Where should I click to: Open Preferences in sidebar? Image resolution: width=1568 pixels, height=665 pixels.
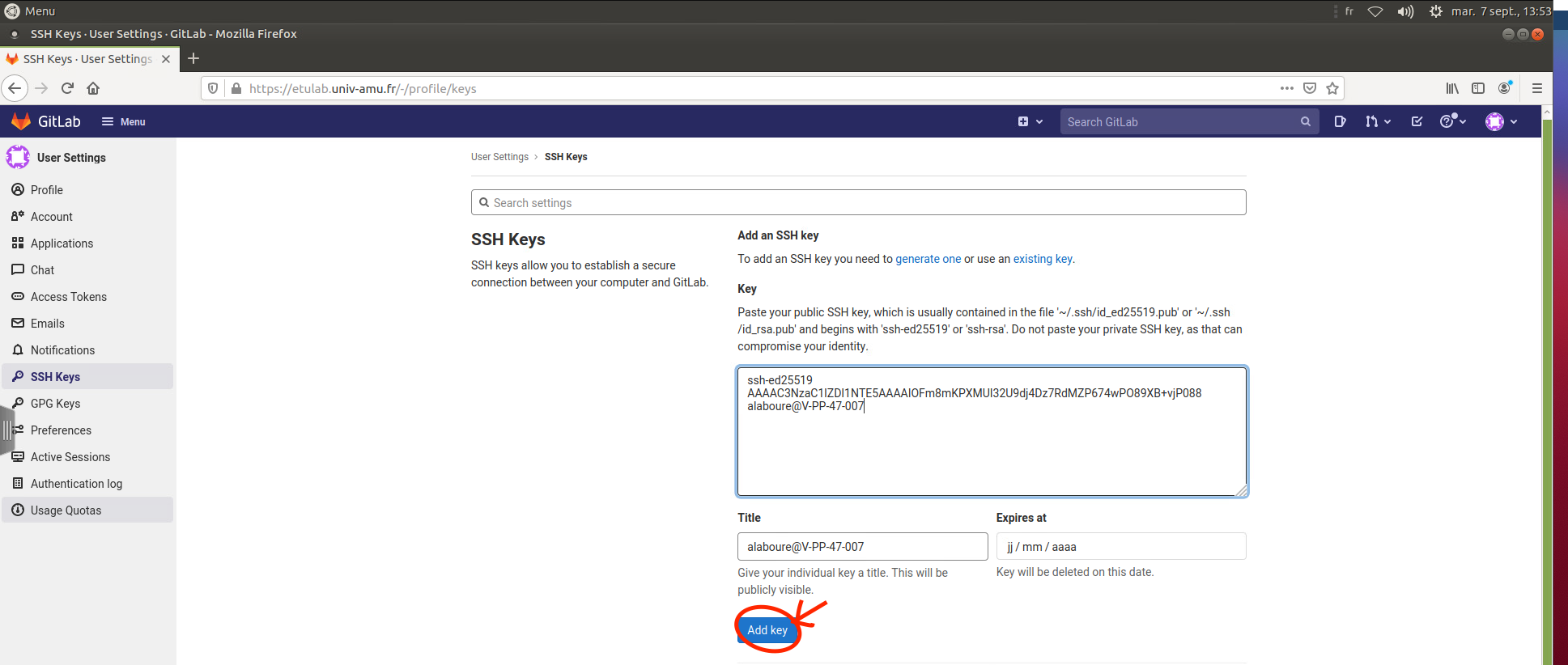87,430
